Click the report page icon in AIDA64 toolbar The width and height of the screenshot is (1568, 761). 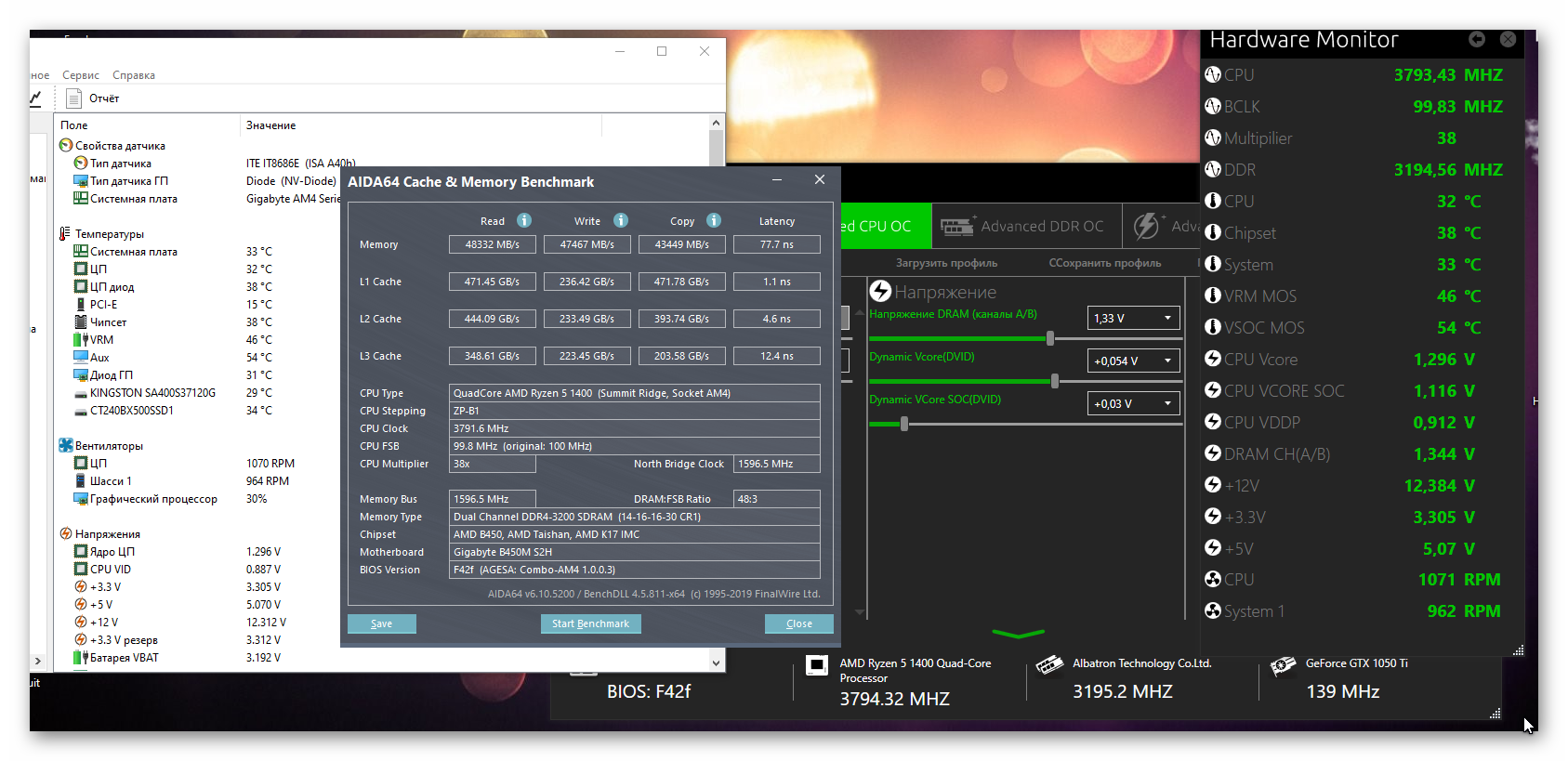pos(74,98)
